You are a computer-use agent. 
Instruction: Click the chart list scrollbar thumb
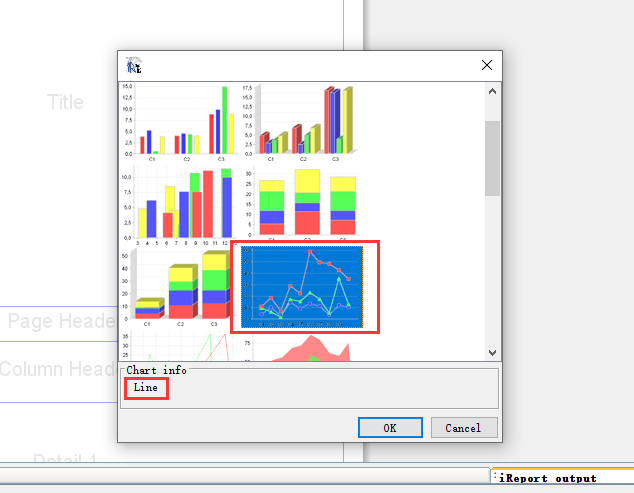[492, 158]
